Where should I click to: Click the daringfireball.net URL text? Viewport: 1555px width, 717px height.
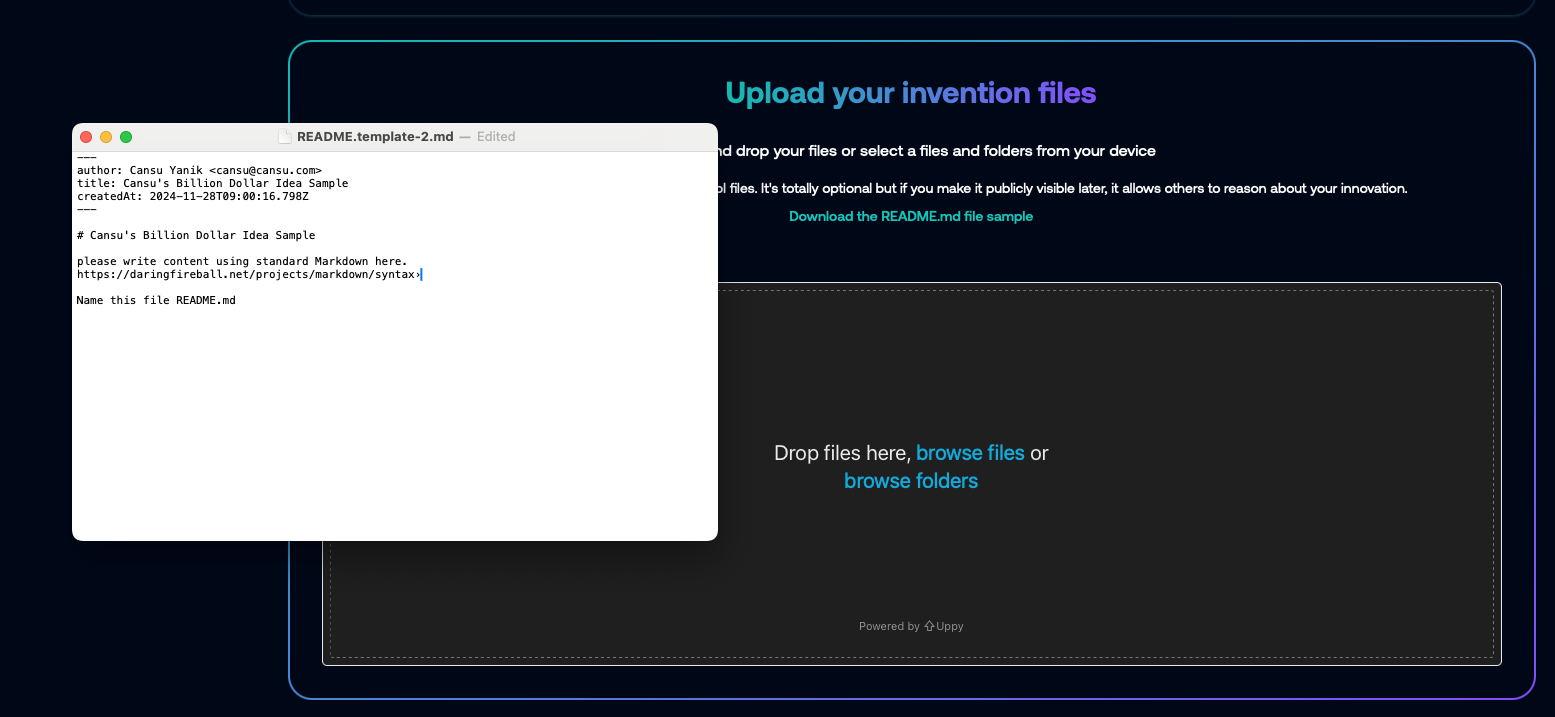[246, 275]
